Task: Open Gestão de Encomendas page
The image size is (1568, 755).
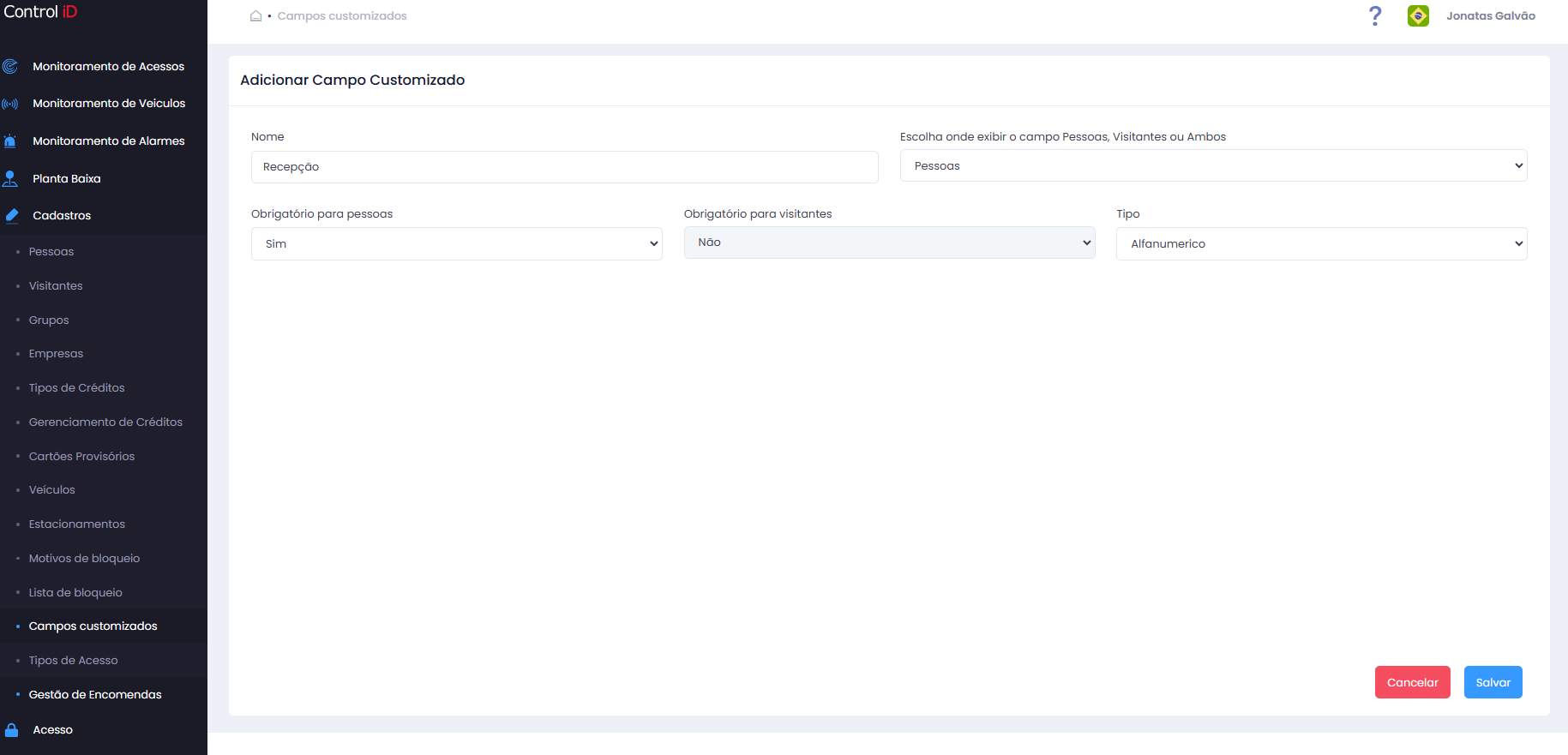Action: pos(95,695)
